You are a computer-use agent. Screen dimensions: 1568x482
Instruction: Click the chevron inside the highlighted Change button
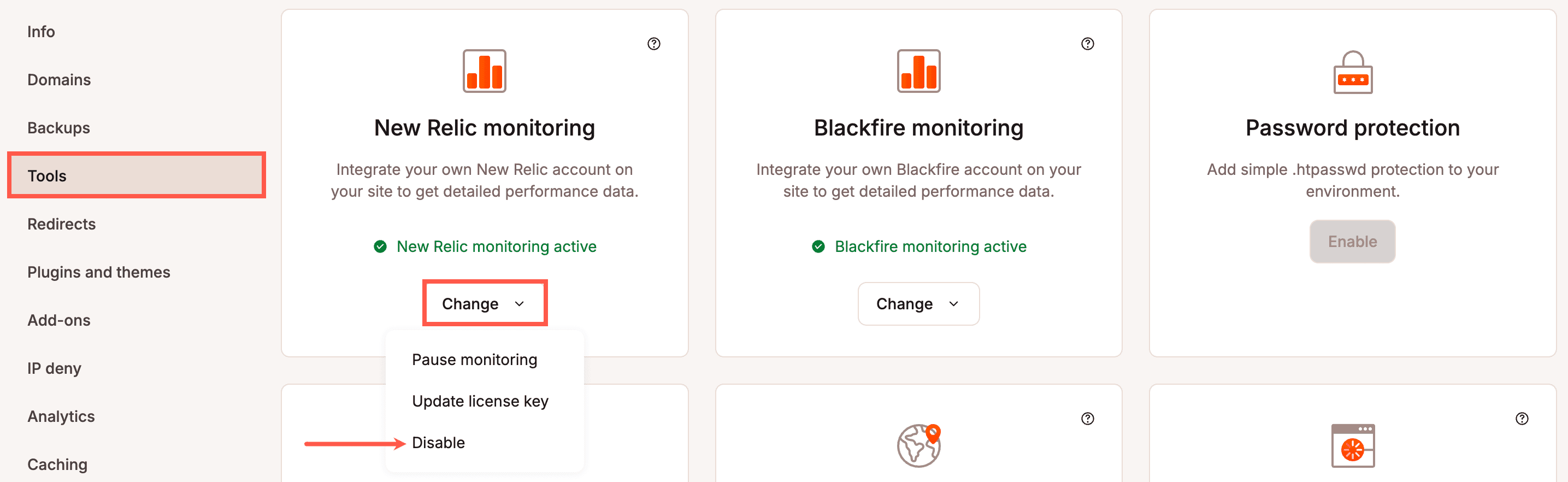[x=518, y=303]
